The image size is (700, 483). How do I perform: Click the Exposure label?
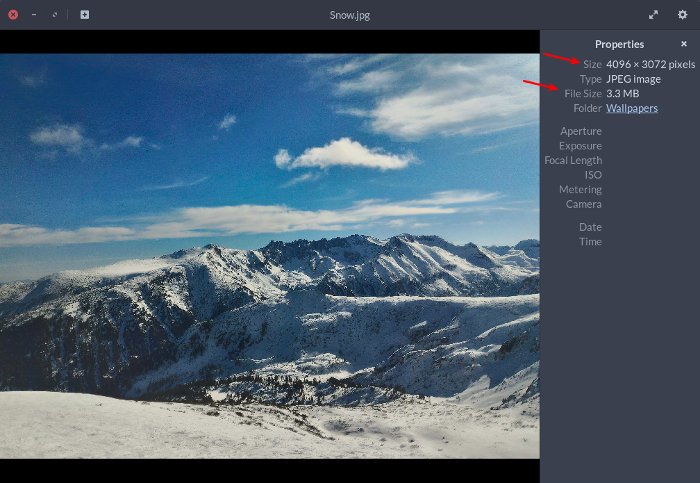(580, 146)
